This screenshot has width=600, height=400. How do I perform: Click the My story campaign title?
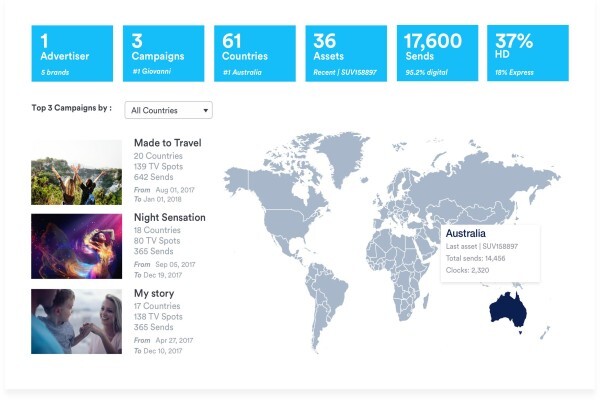[154, 293]
